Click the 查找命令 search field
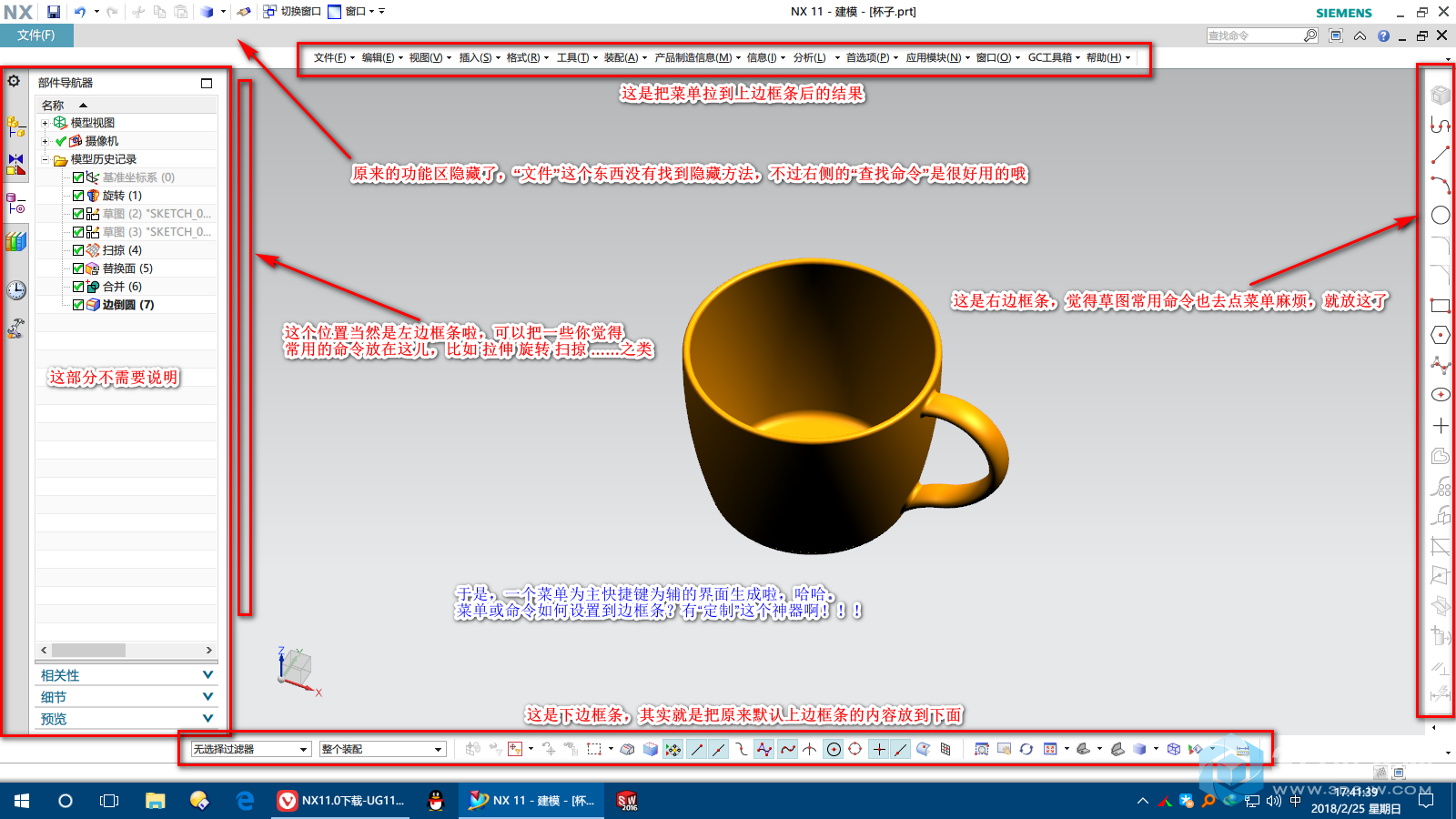The width and height of the screenshot is (1456, 819). 1255,35
